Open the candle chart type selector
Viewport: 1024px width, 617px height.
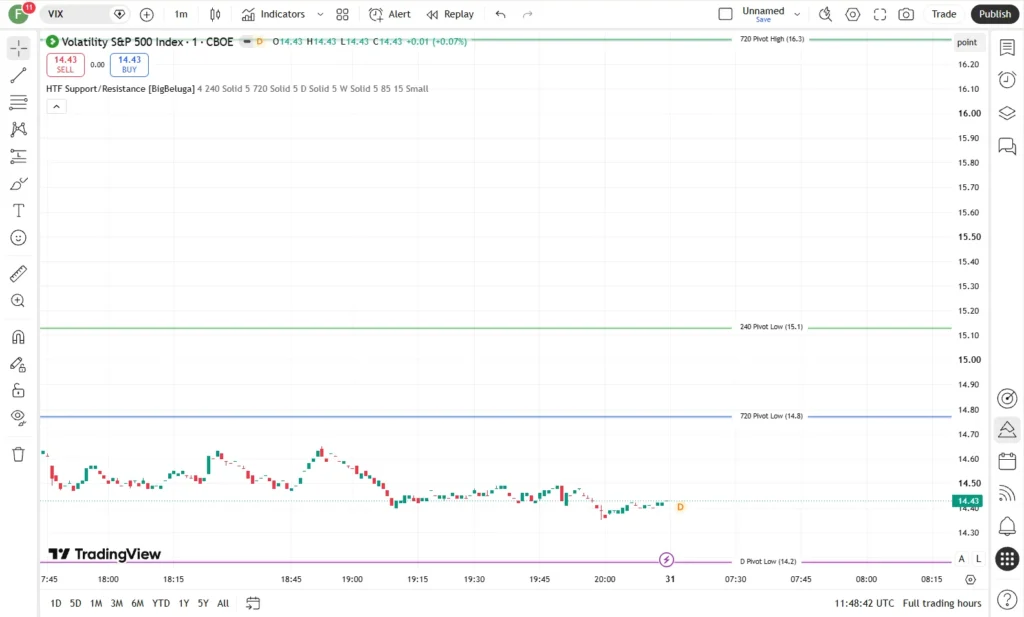pyautogui.click(x=215, y=14)
